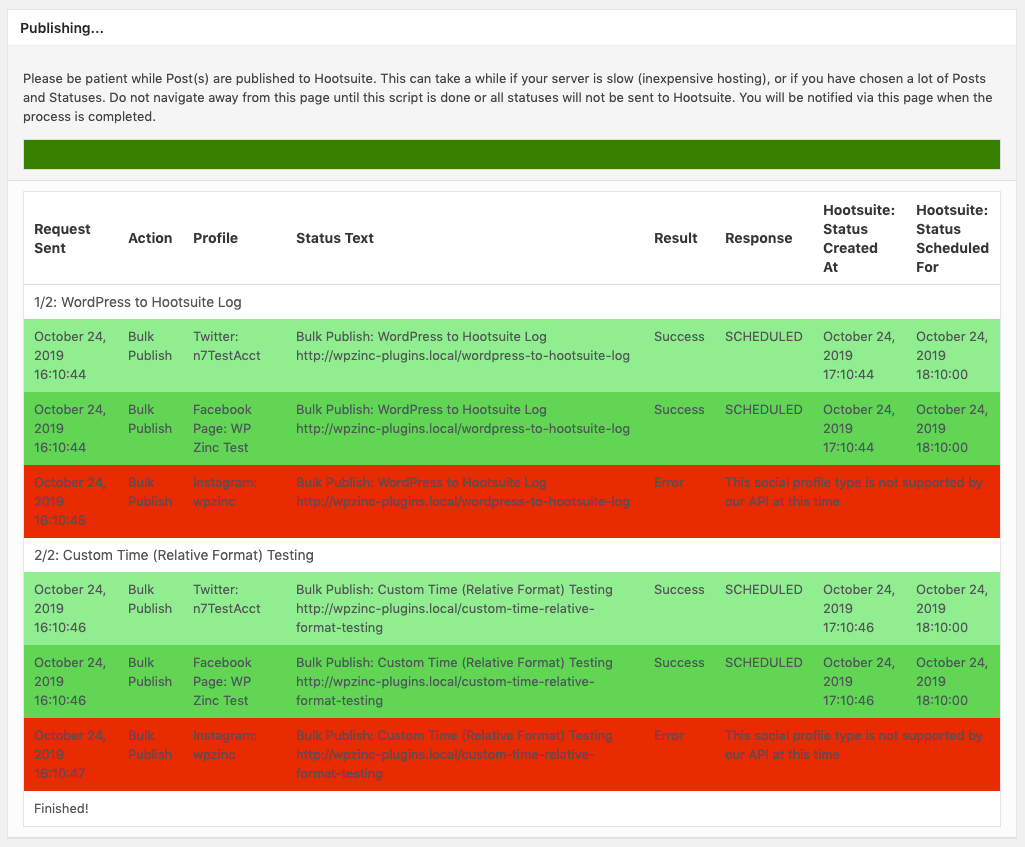
Task: Click "Instagram: wpzinc" profile in WordPress Log group
Action: (x=224, y=492)
